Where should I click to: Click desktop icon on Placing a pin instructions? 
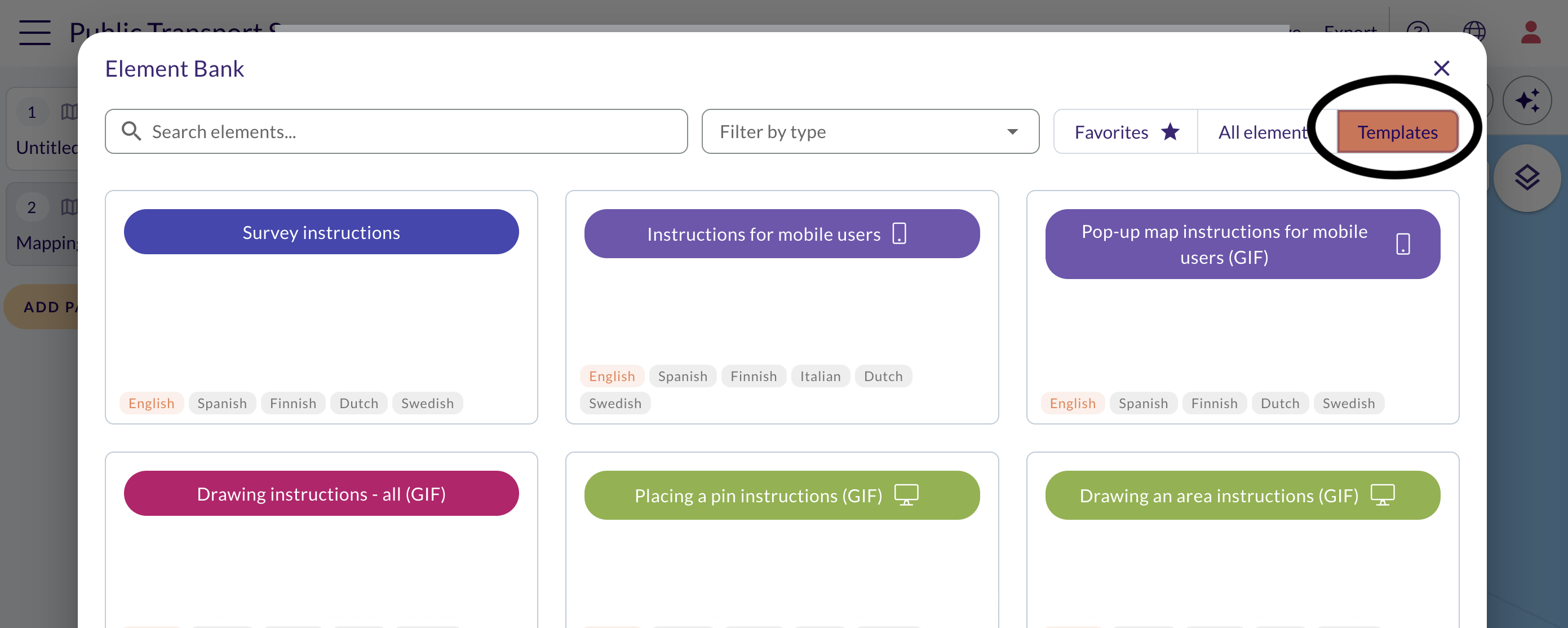tap(906, 495)
